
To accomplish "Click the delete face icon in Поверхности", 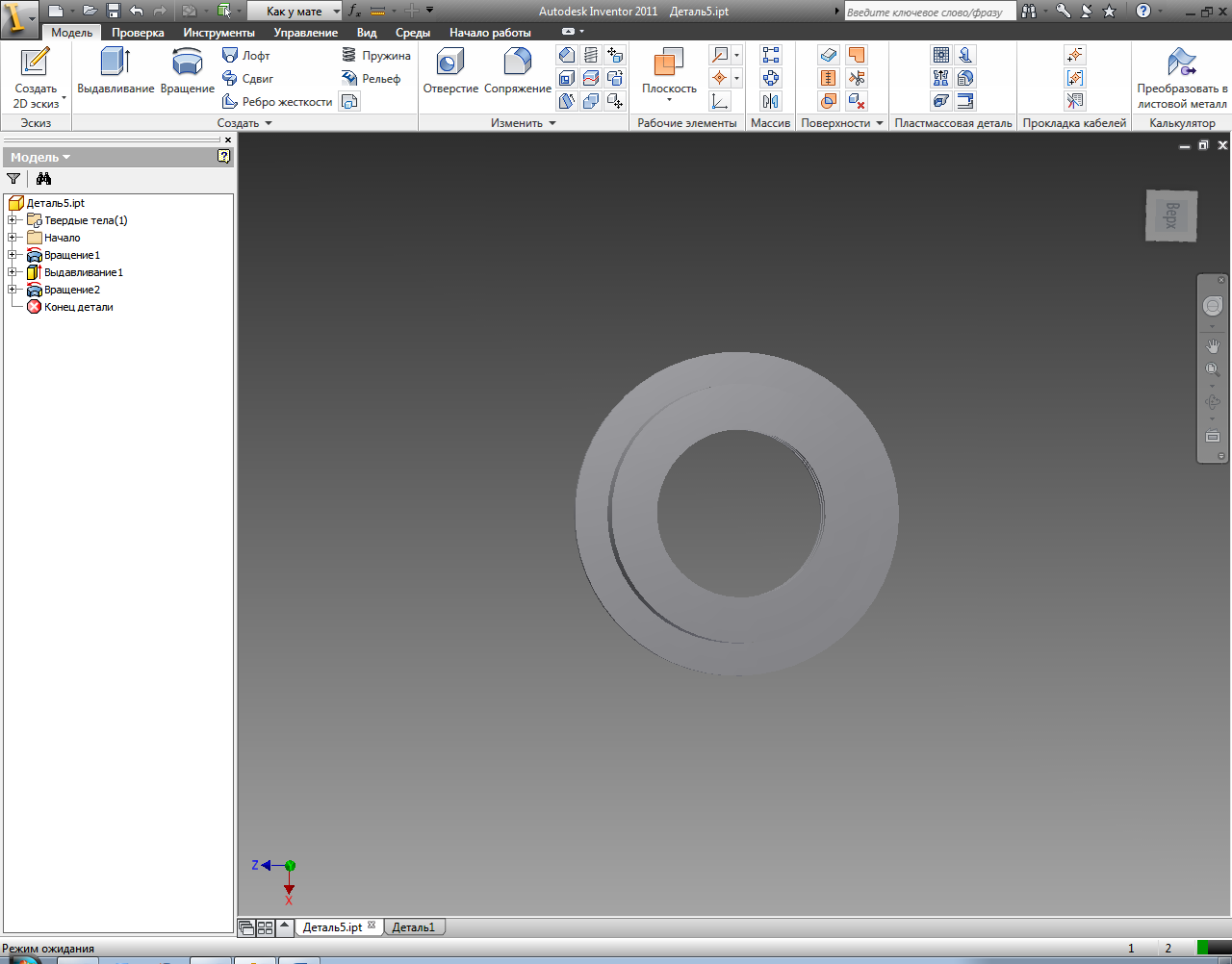I will pyautogui.click(x=857, y=101).
